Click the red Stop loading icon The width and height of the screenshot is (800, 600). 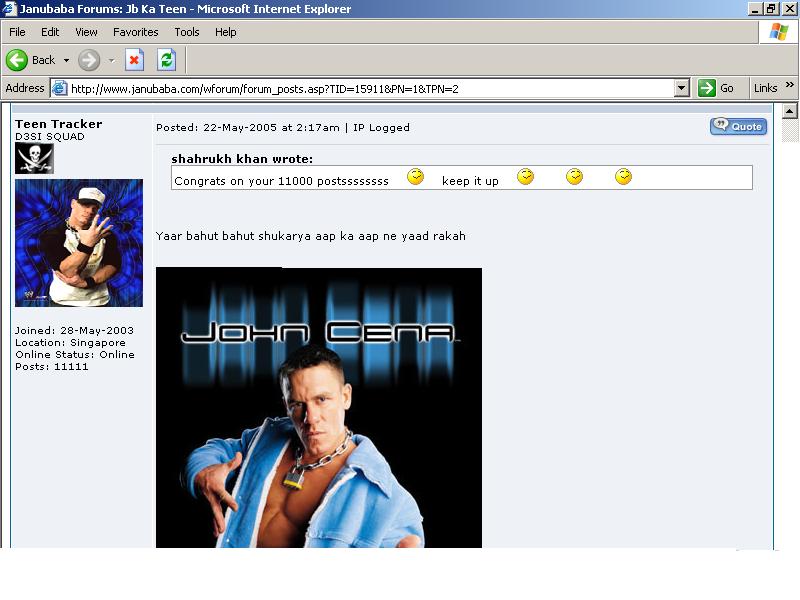click(134, 60)
